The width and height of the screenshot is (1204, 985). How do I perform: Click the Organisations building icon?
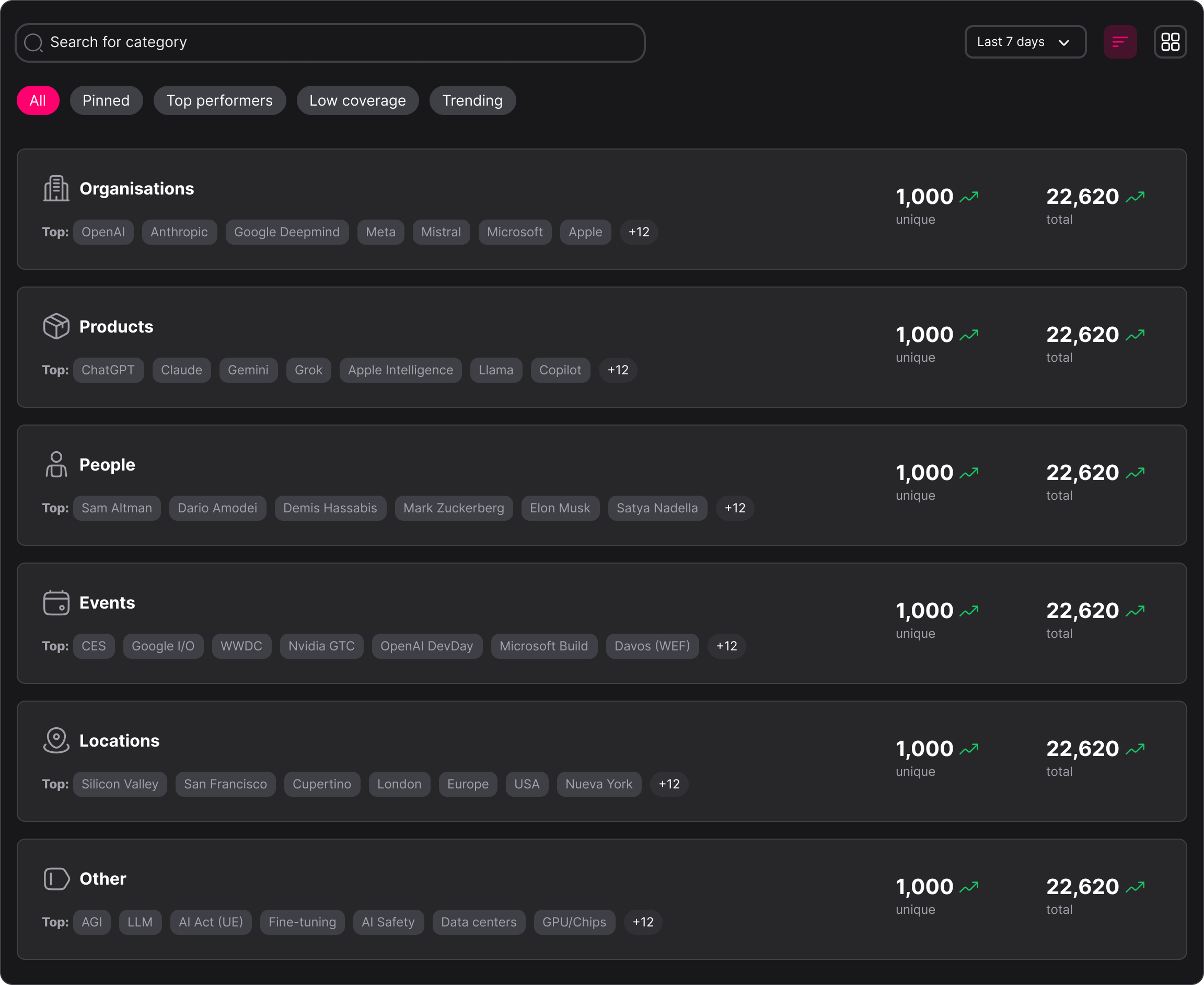tap(56, 188)
